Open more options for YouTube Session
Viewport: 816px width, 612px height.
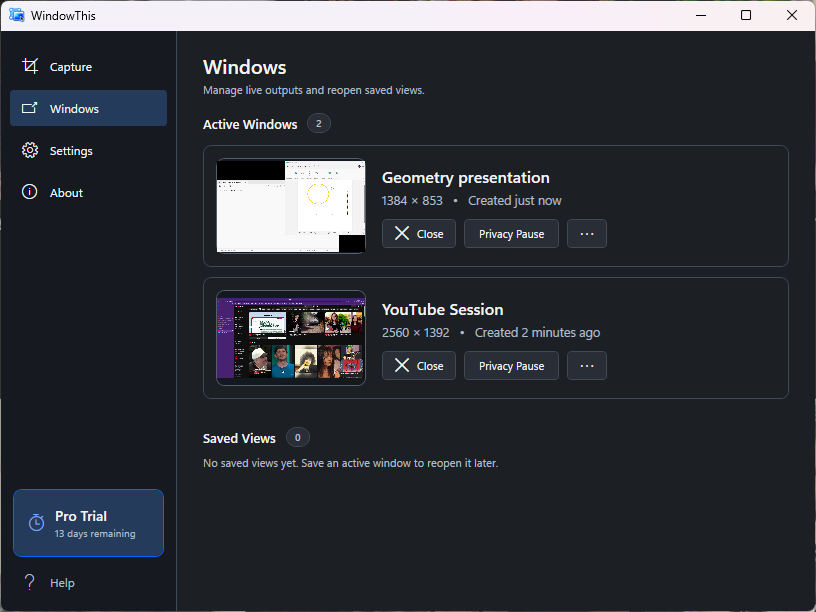(x=587, y=366)
